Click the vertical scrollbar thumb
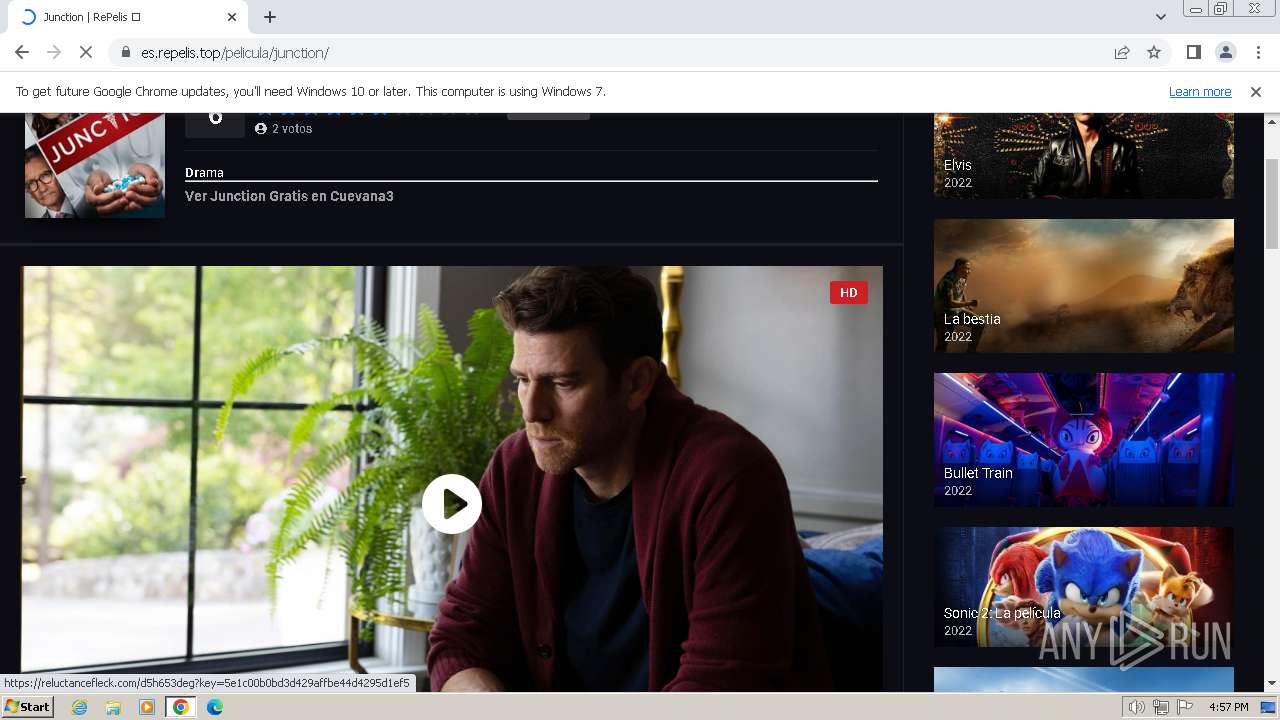Image resolution: width=1280 pixels, height=720 pixels. pyautogui.click(x=1272, y=204)
